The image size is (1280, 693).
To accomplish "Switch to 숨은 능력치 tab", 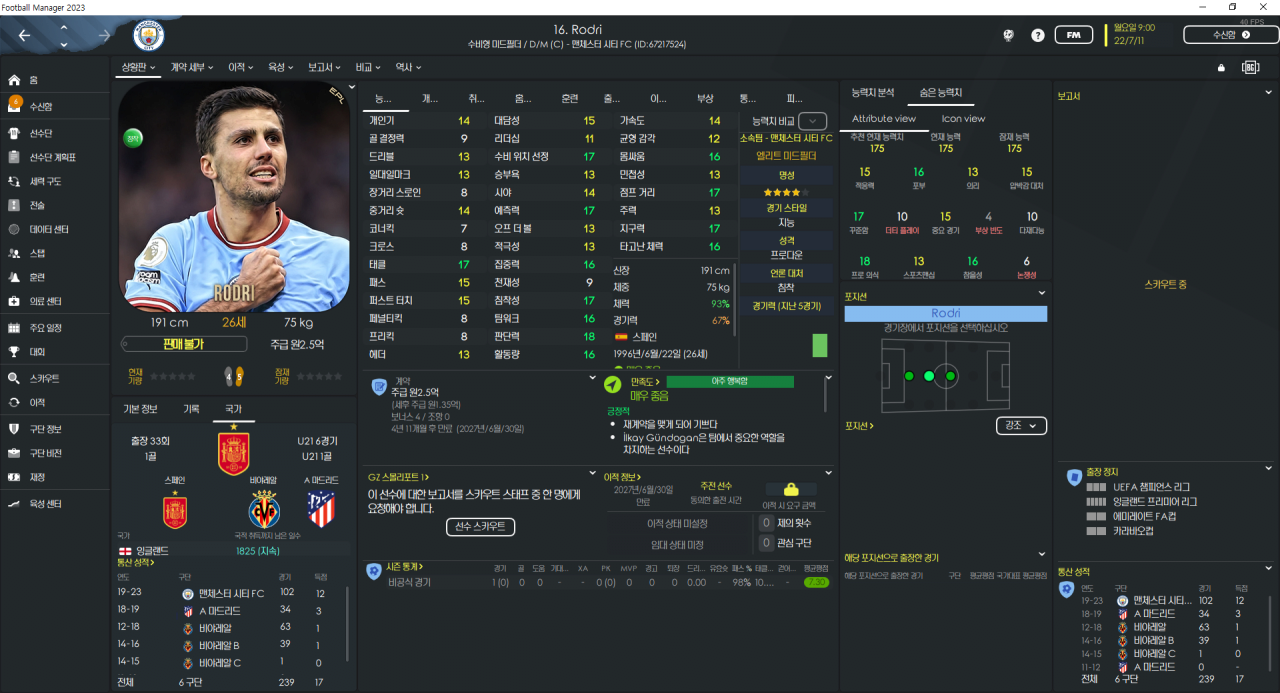I will click(941, 93).
